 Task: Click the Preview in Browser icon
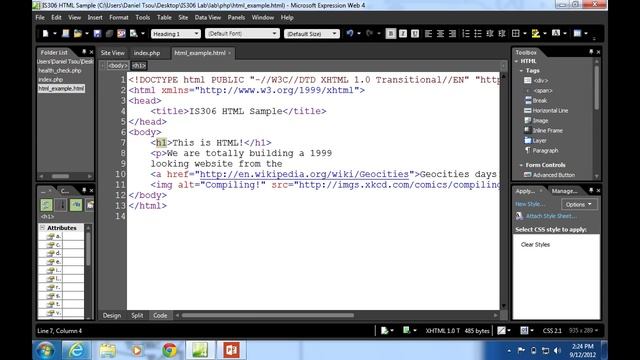tap(133, 33)
